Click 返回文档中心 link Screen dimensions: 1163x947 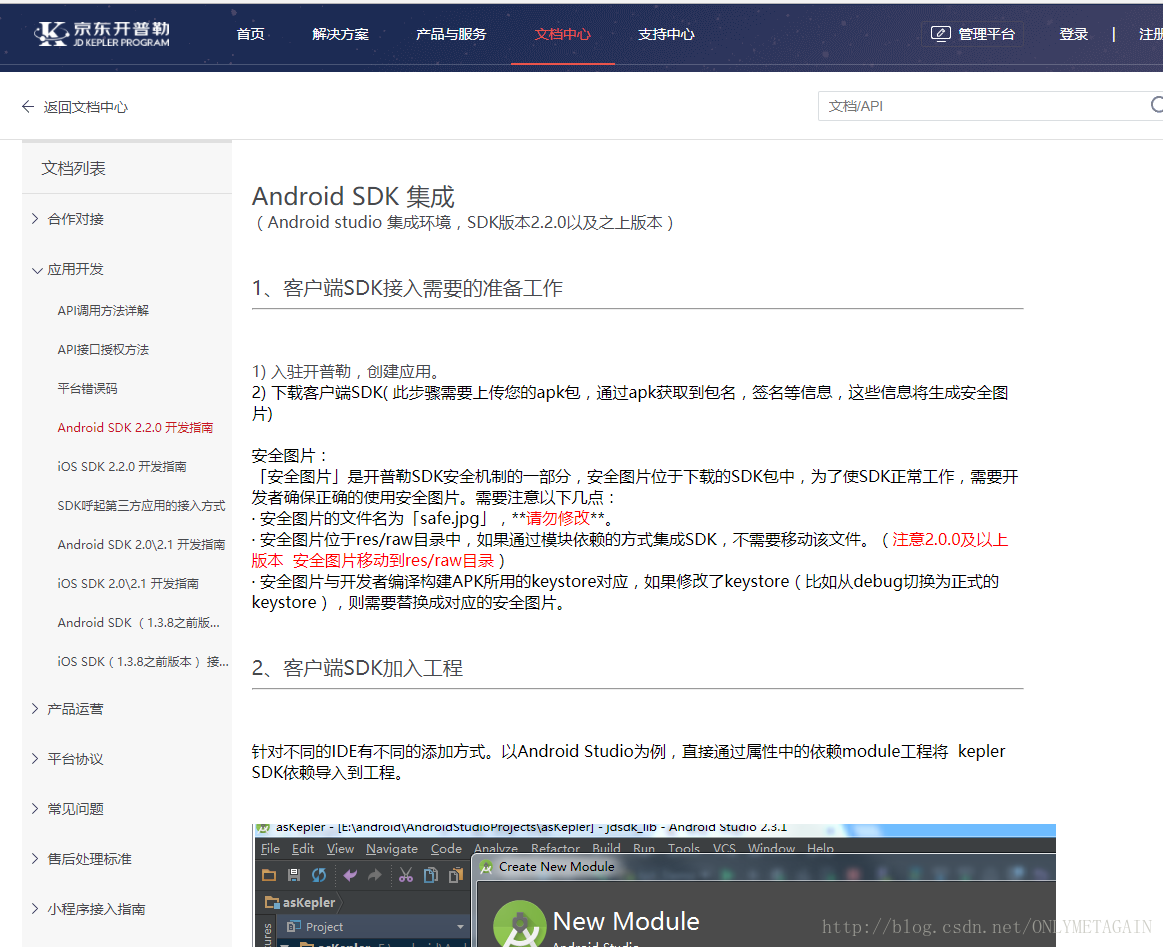coord(85,107)
